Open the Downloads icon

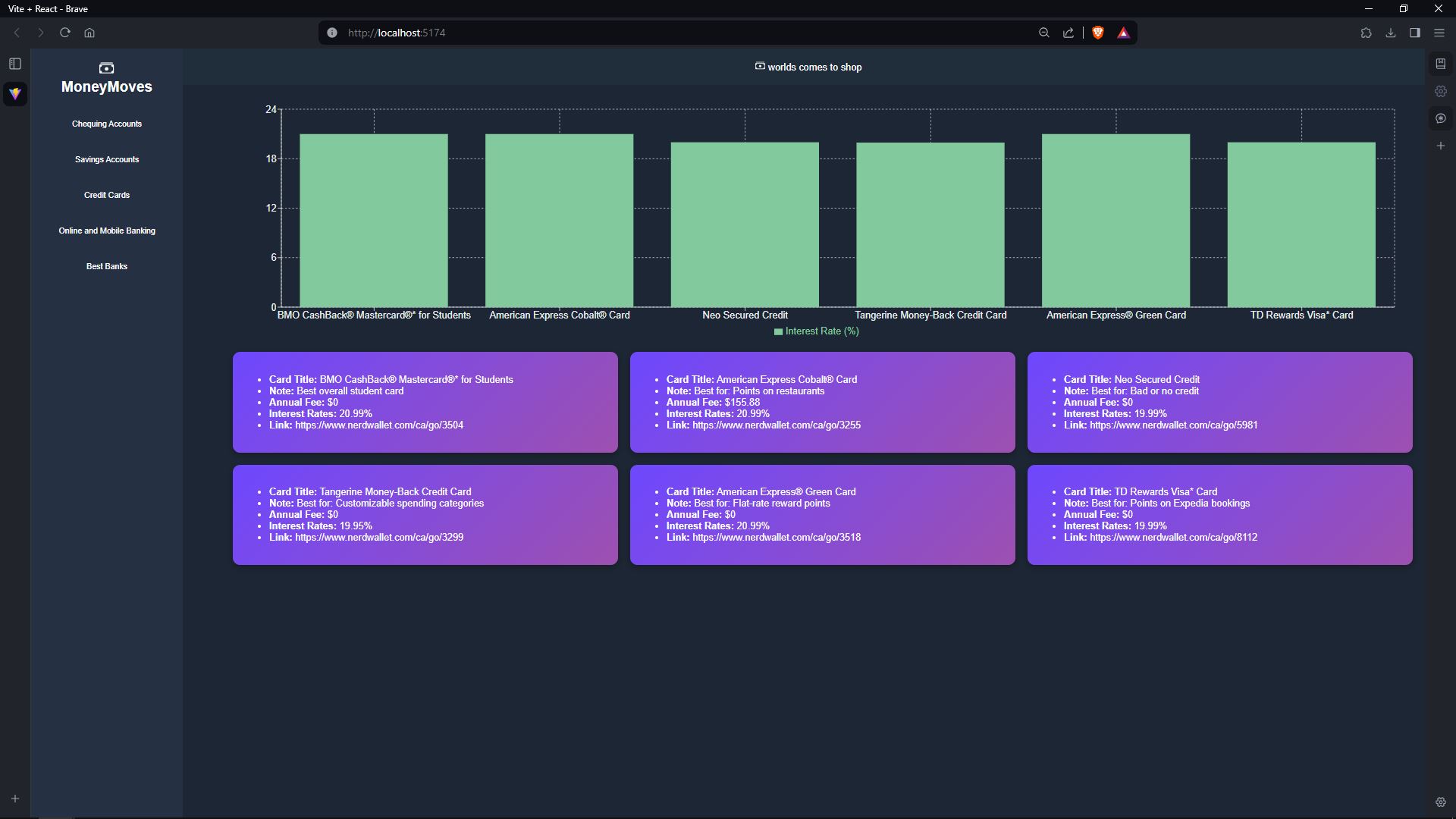(1390, 33)
